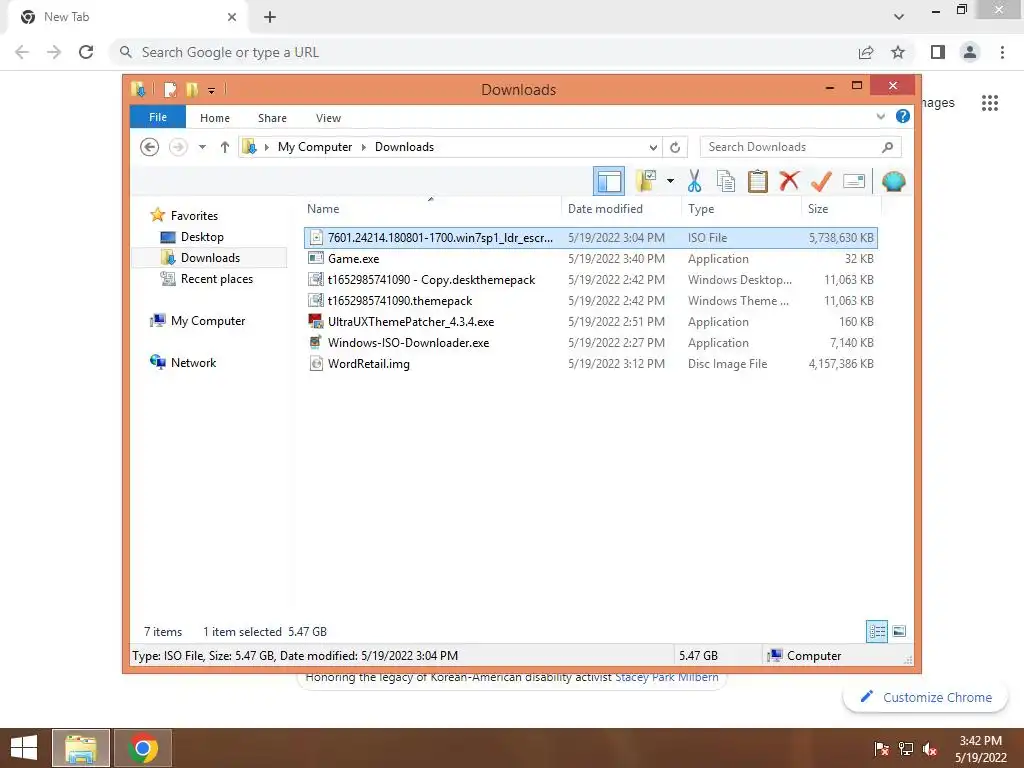Click the Customize Chrome button
Screen dimensions: 1024x768
(x=926, y=697)
